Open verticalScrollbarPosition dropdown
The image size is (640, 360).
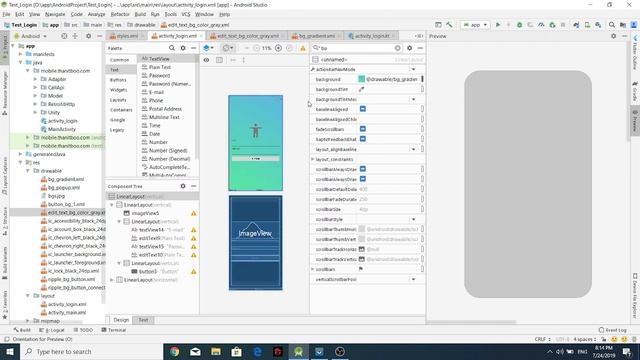[413, 279]
